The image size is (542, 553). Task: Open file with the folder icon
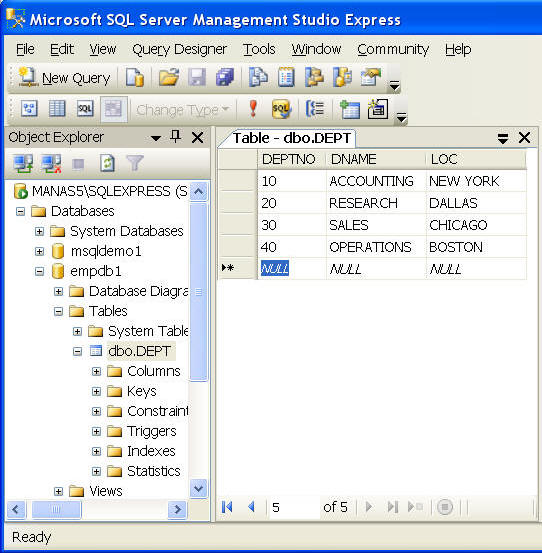click(x=169, y=78)
